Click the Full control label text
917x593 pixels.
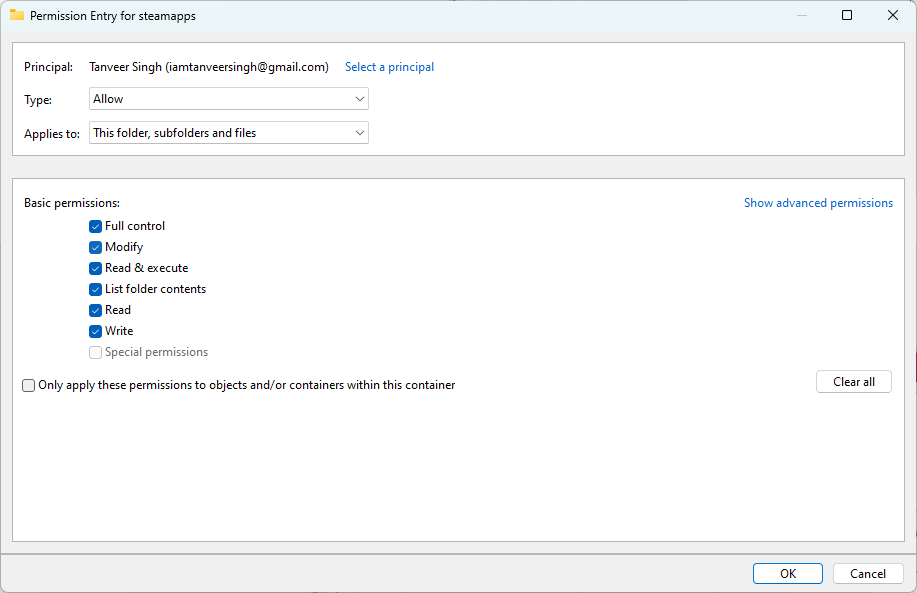pos(135,226)
